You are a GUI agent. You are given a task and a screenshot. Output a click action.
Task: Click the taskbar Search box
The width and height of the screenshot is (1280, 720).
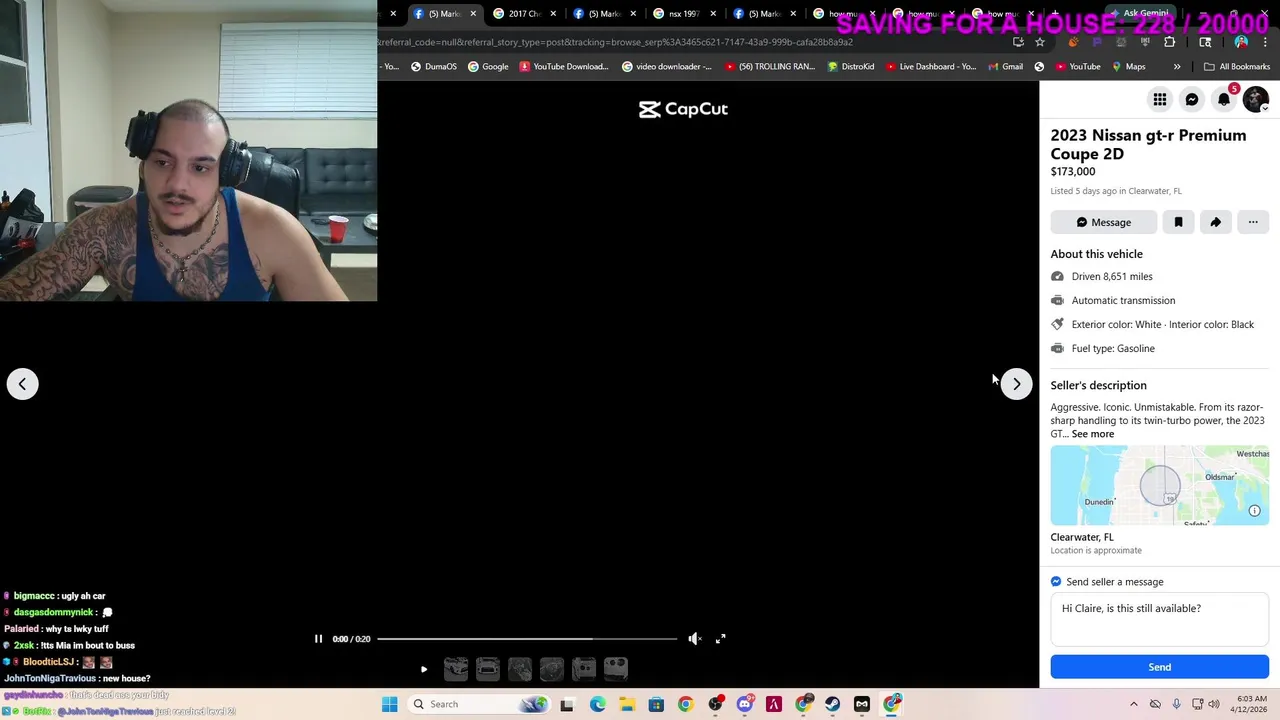click(480, 704)
